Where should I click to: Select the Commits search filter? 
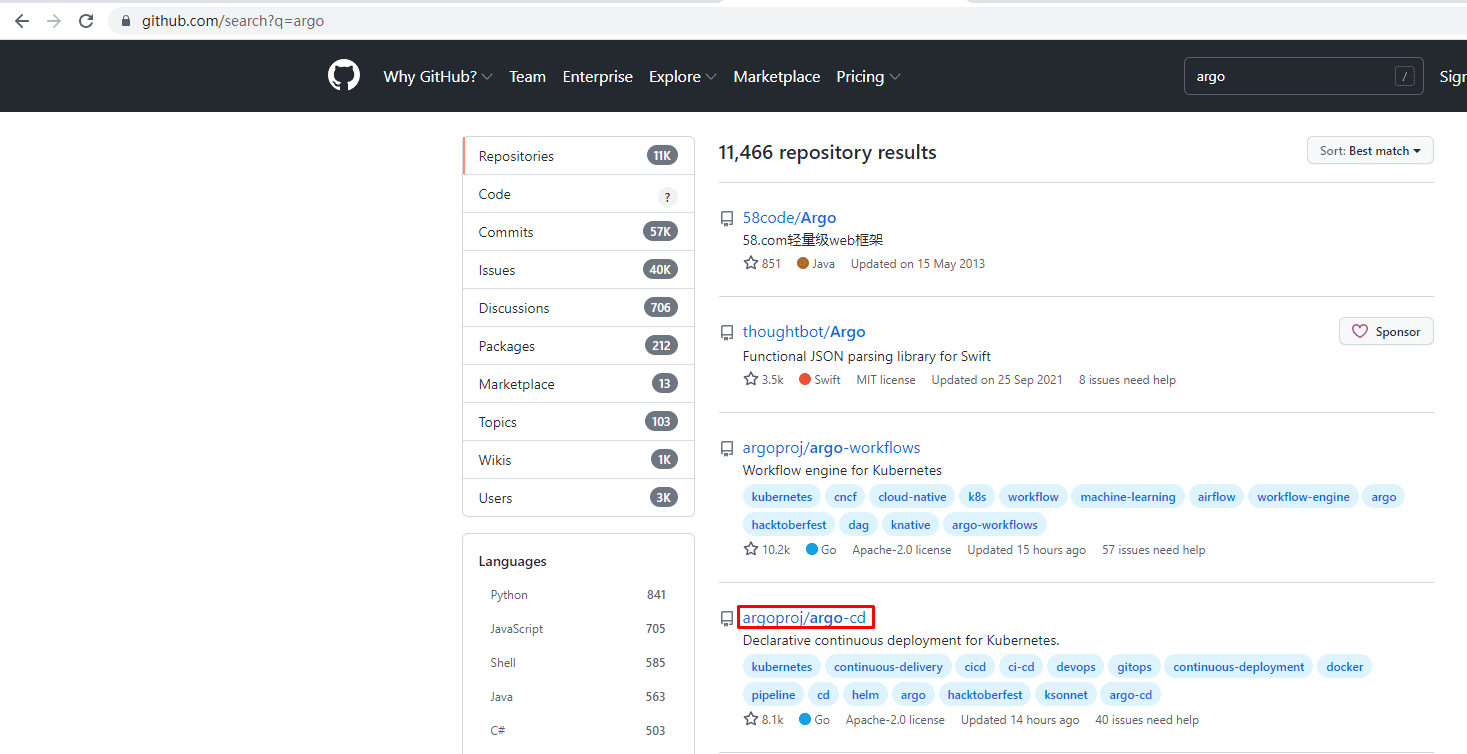(x=578, y=232)
